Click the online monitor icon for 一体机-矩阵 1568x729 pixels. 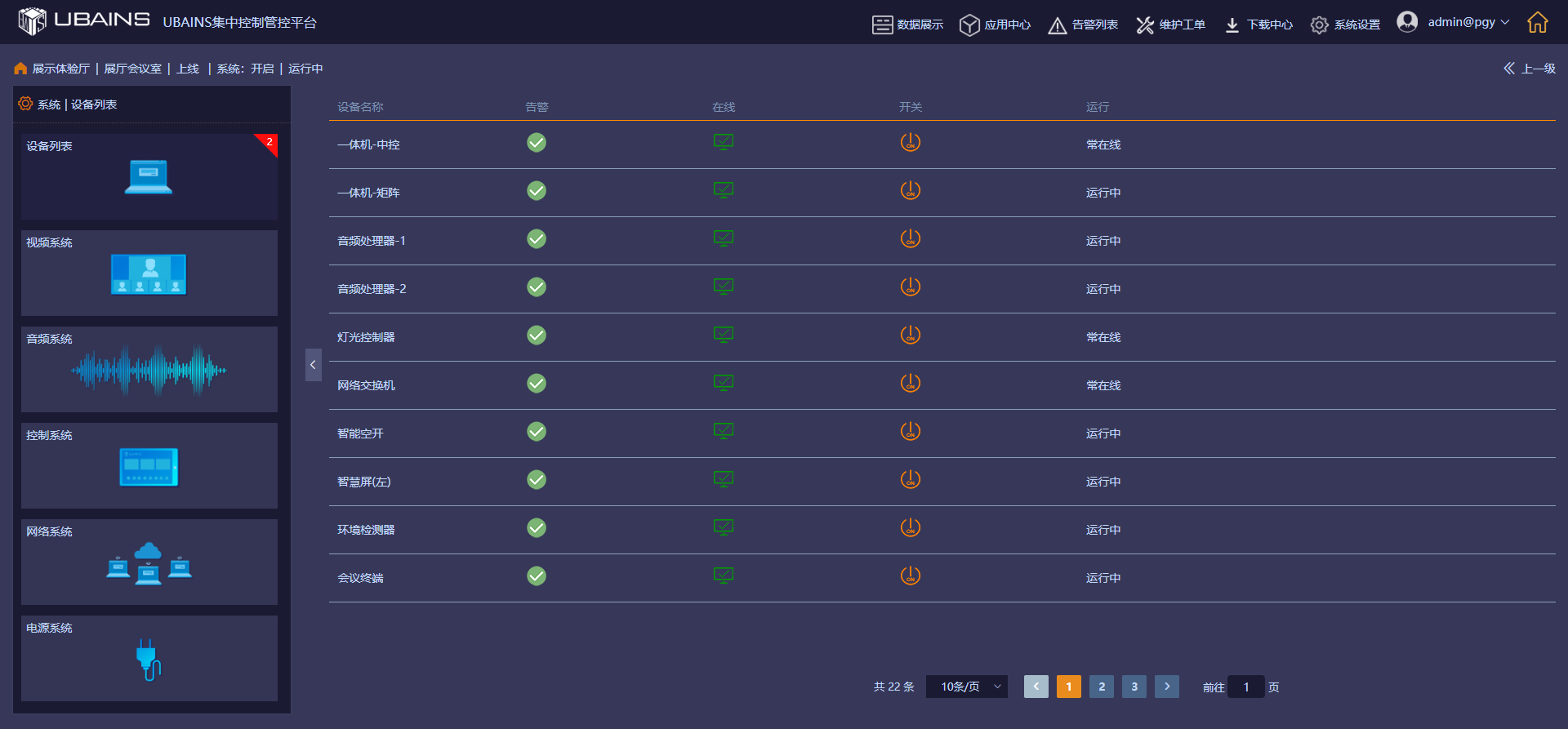pyautogui.click(x=724, y=191)
